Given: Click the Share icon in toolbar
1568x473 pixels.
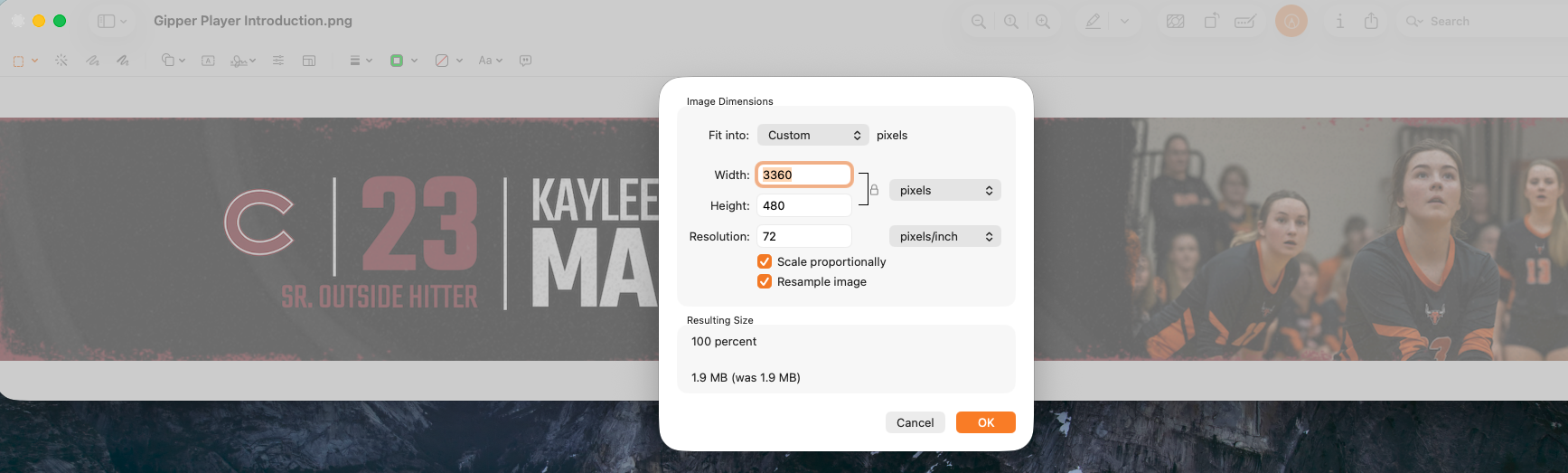Looking at the screenshot, I should pyautogui.click(x=1371, y=21).
